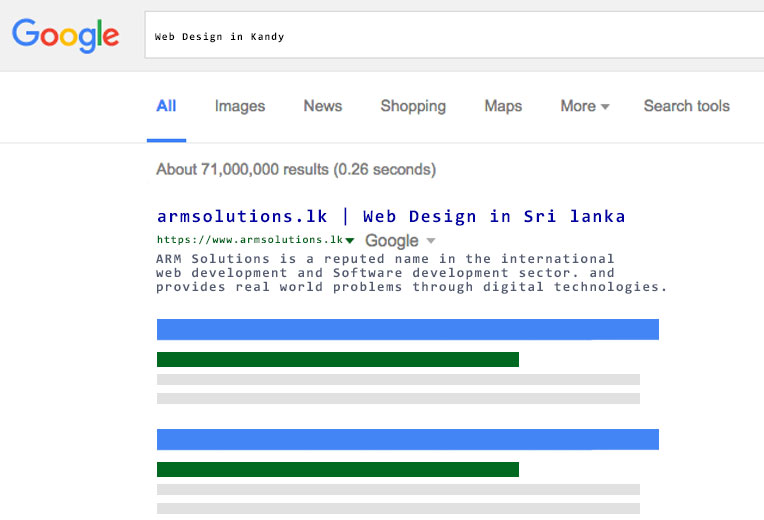Click the Google logo

point(65,36)
